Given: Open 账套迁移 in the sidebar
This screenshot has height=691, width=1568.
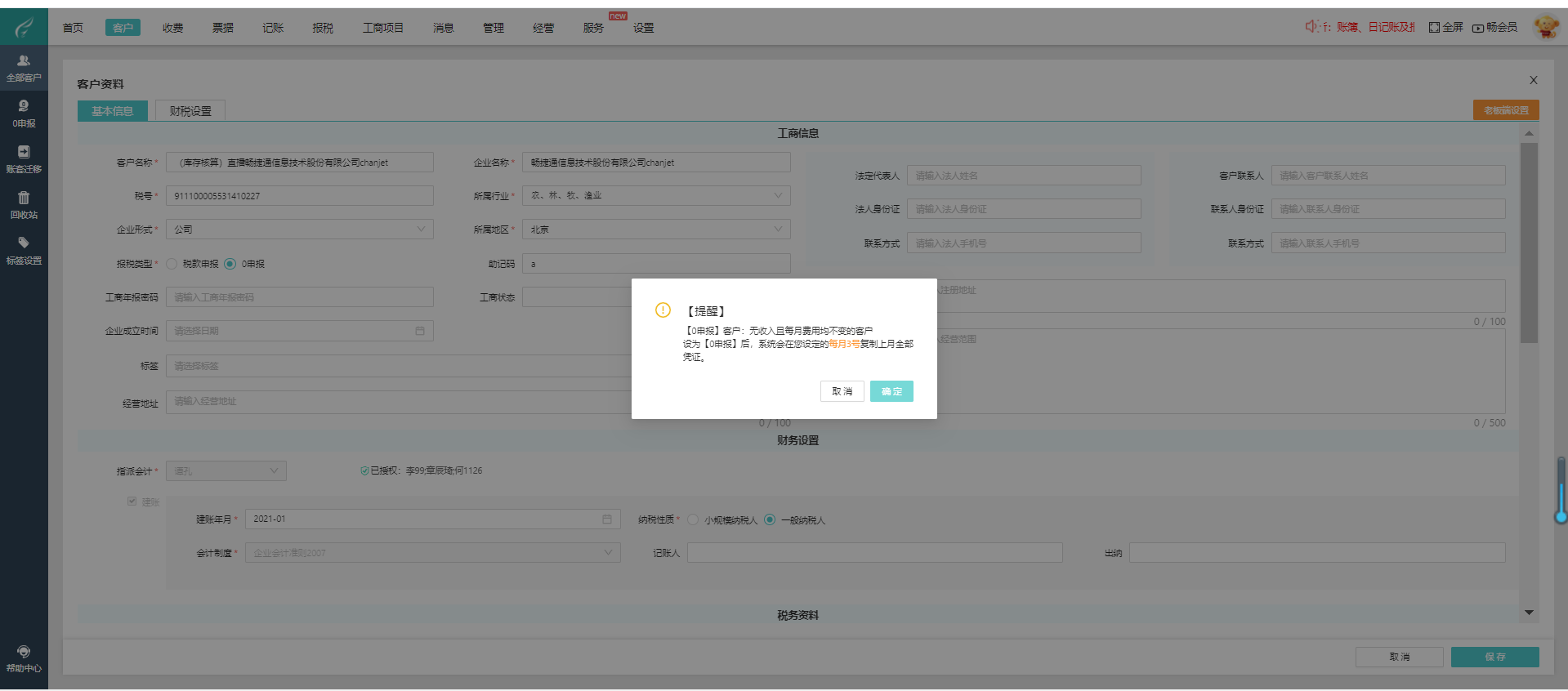Looking at the screenshot, I should 24,152.
